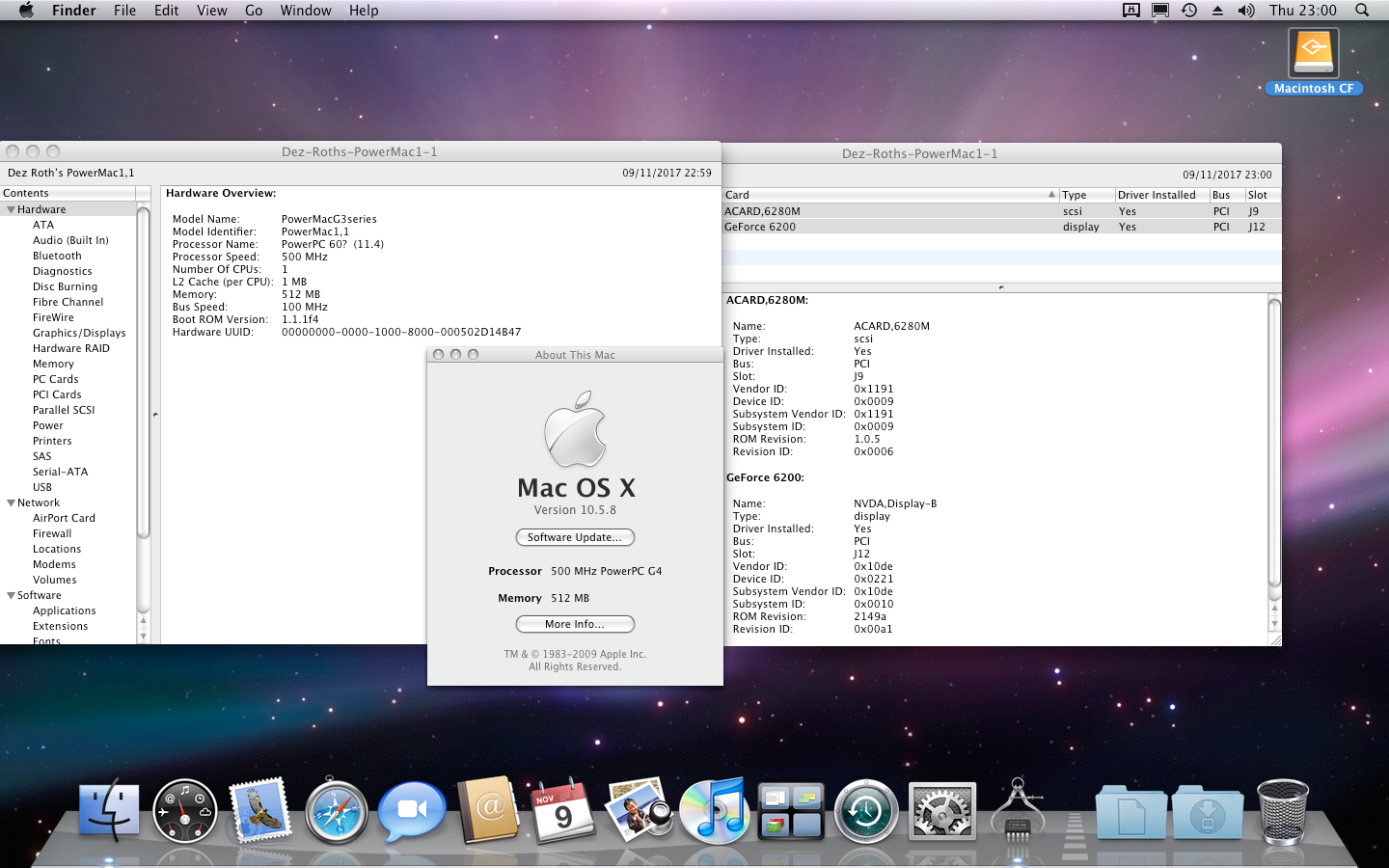Screen dimensions: 1389x868
Task: Click the sidebar split divider handle
Action: click(x=155, y=415)
